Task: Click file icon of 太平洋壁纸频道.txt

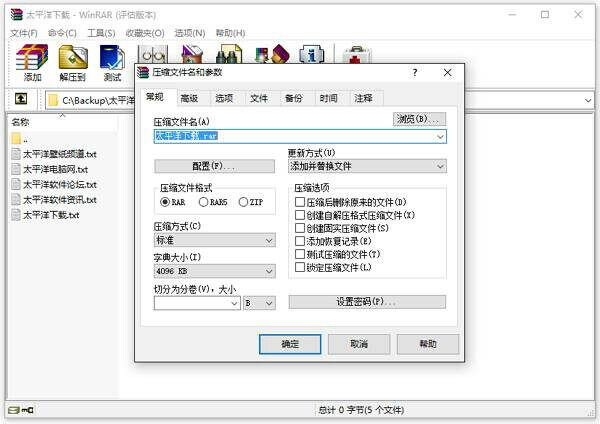Action: 16,154
